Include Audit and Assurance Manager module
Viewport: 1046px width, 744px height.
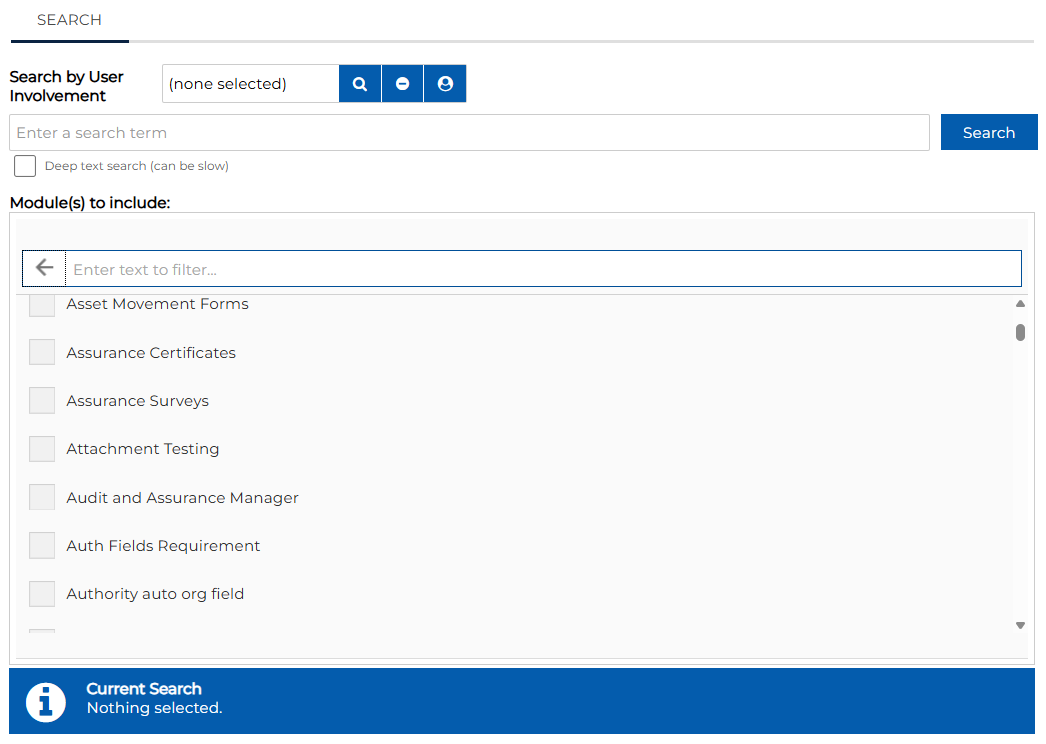(x=42, y=497)
